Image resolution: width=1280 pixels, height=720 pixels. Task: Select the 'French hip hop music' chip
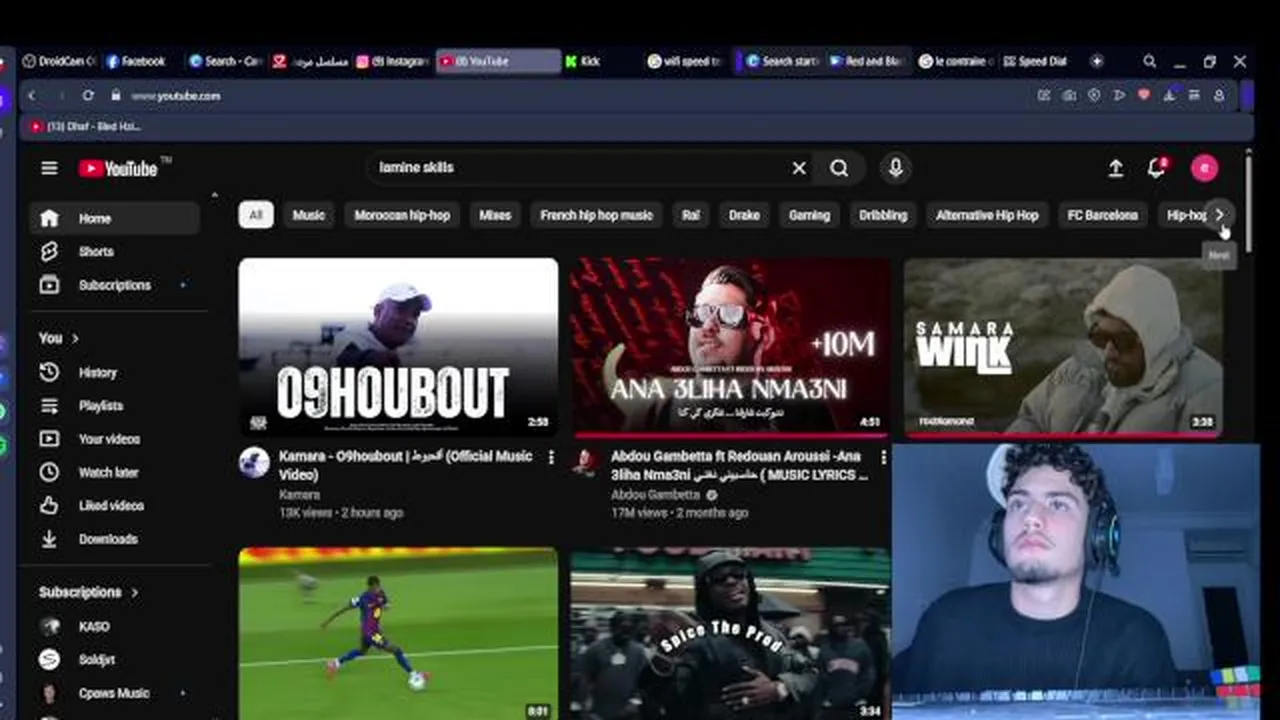point(596,215)
